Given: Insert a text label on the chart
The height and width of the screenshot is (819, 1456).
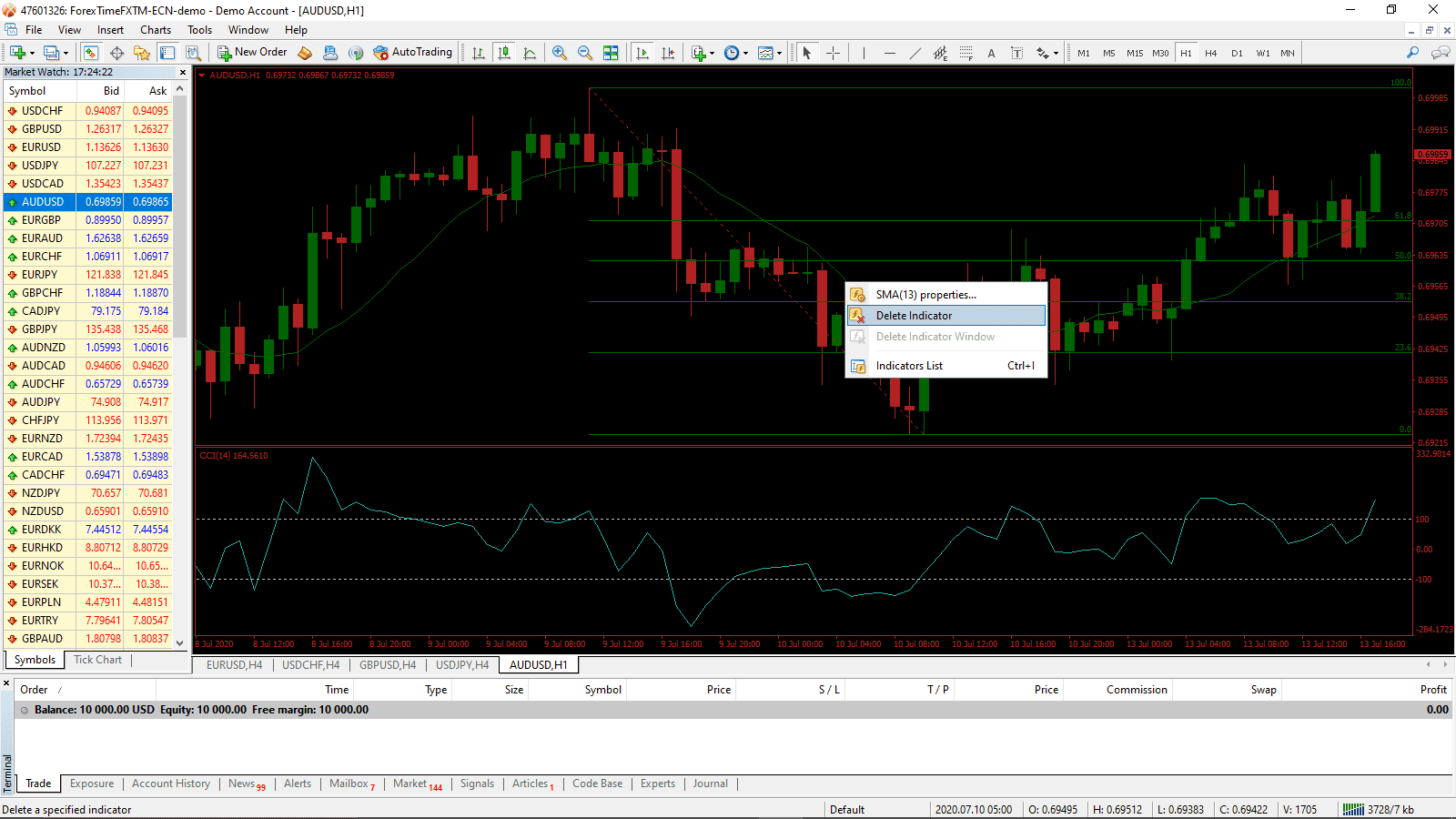Looking at the screenshot, I should pyautogui.click(x=1016, y=52).
